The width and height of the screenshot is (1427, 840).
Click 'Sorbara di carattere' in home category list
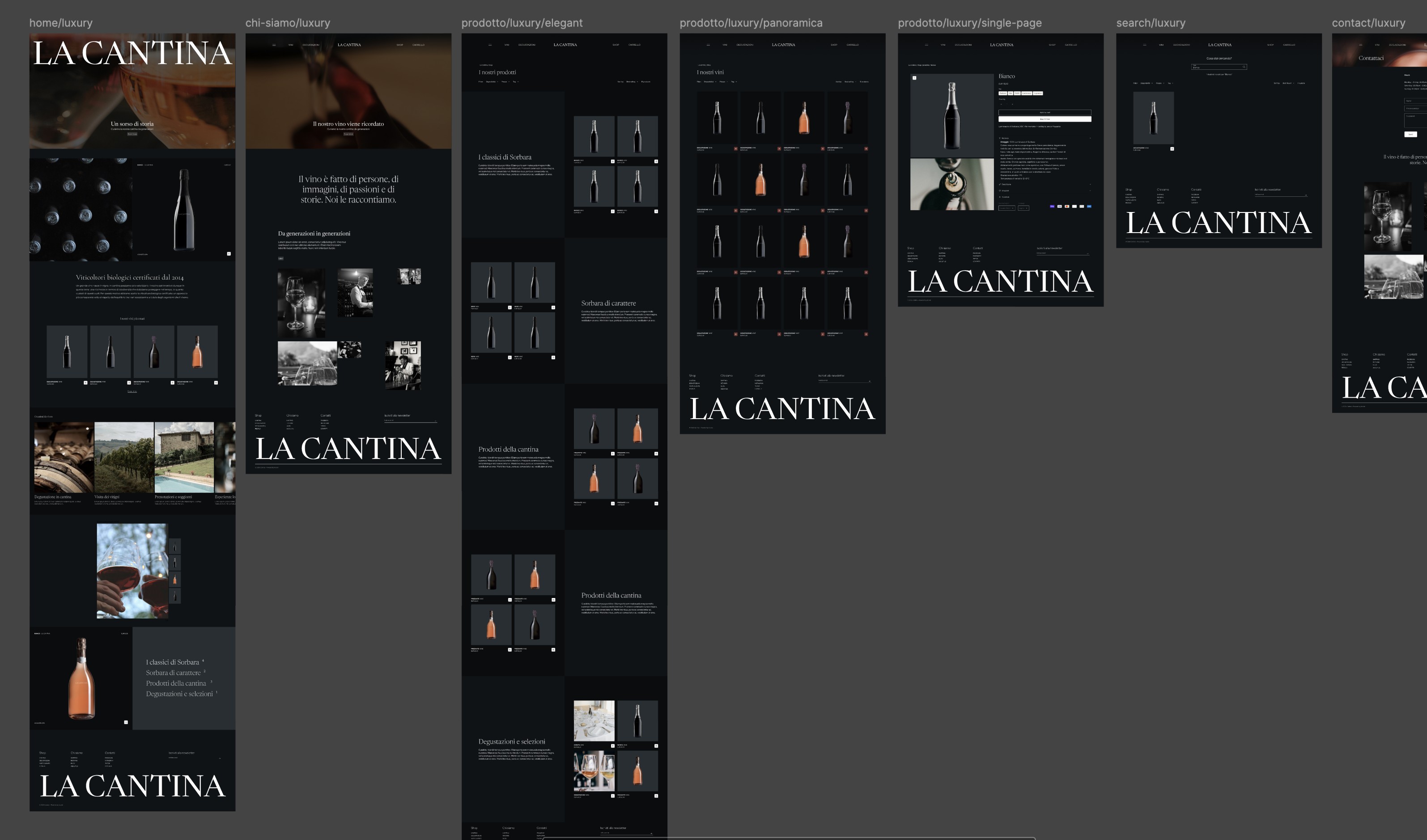(x=173, y=673)
